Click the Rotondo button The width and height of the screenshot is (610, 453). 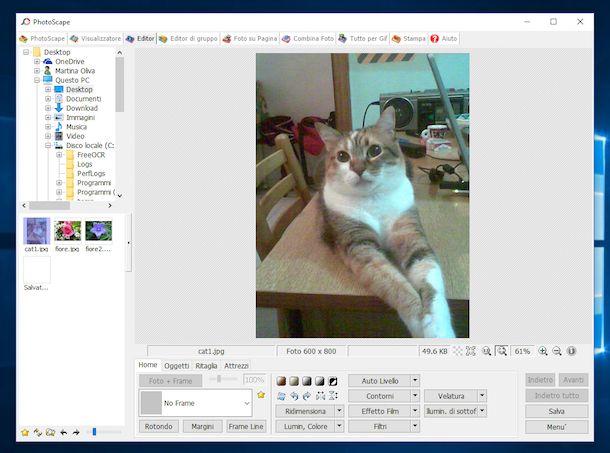(158, 427)
